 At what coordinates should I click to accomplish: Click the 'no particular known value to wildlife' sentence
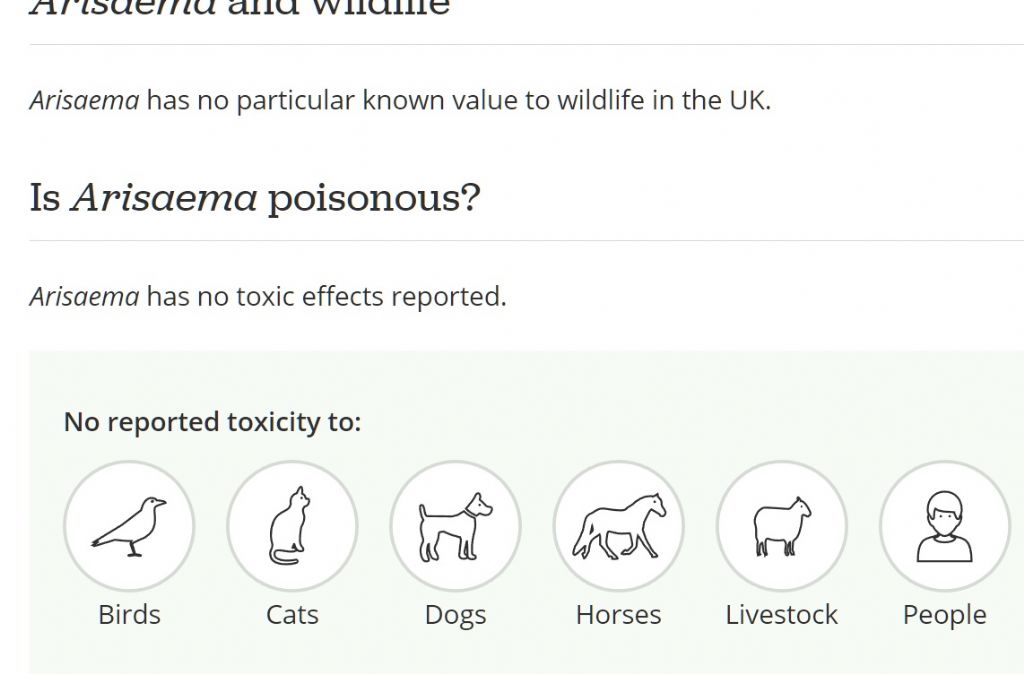point(400,101)
